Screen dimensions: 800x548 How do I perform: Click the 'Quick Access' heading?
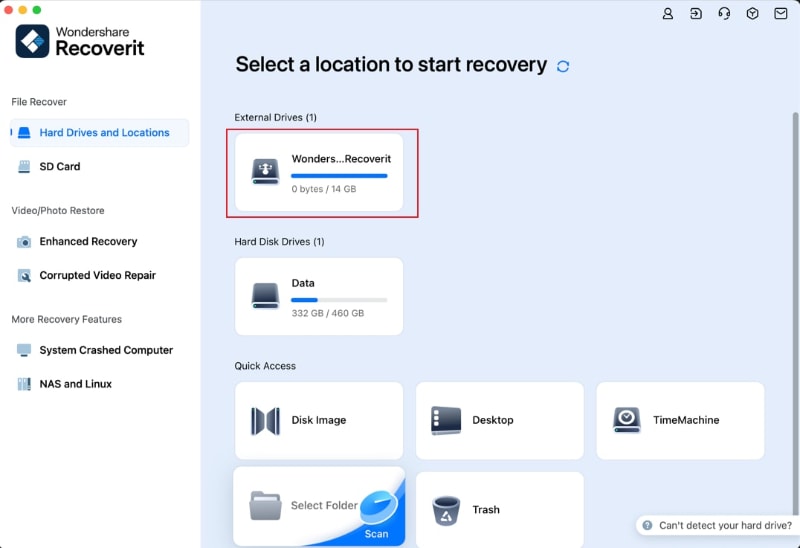tap(265, 366)
